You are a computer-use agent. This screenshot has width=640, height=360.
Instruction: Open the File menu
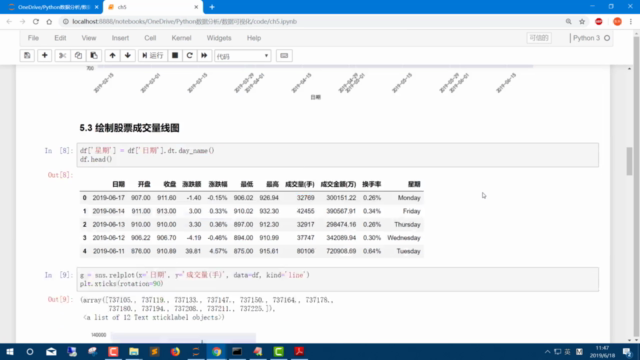(33, 38)
